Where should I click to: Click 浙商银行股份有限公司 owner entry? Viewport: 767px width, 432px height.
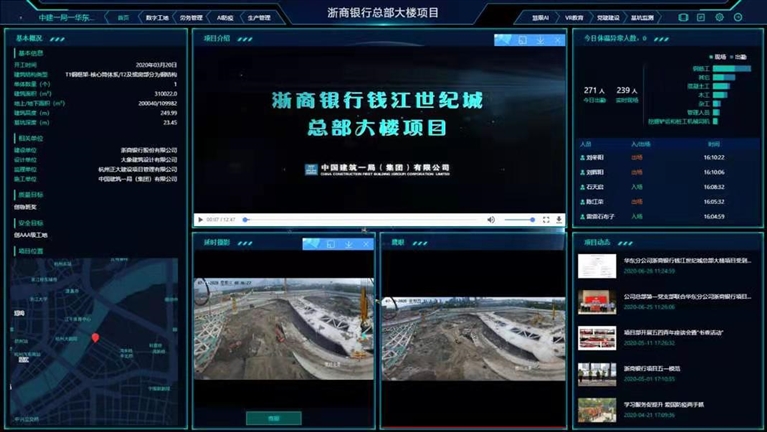[x=149, y=150]
